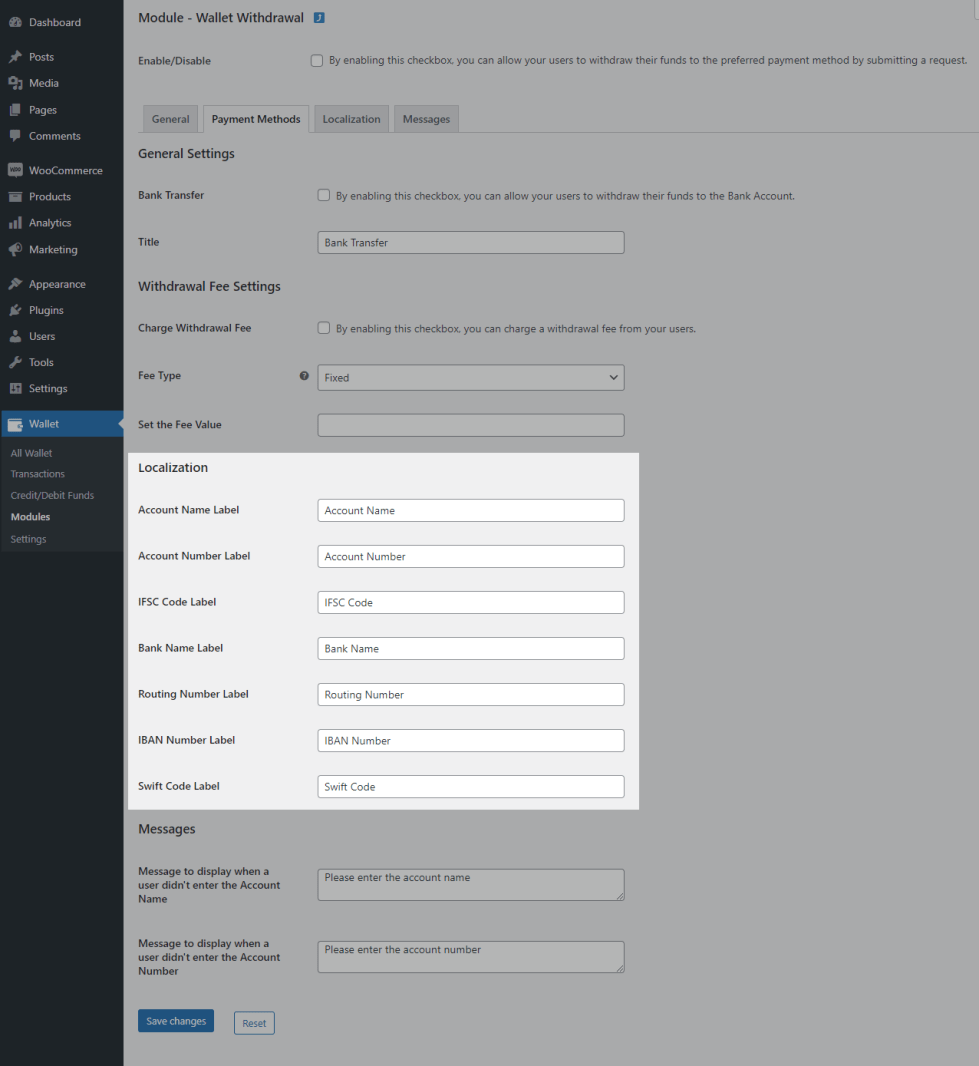Open WooCommerce via its sidebar icon

pyautogui.click(x=15, y=170)
